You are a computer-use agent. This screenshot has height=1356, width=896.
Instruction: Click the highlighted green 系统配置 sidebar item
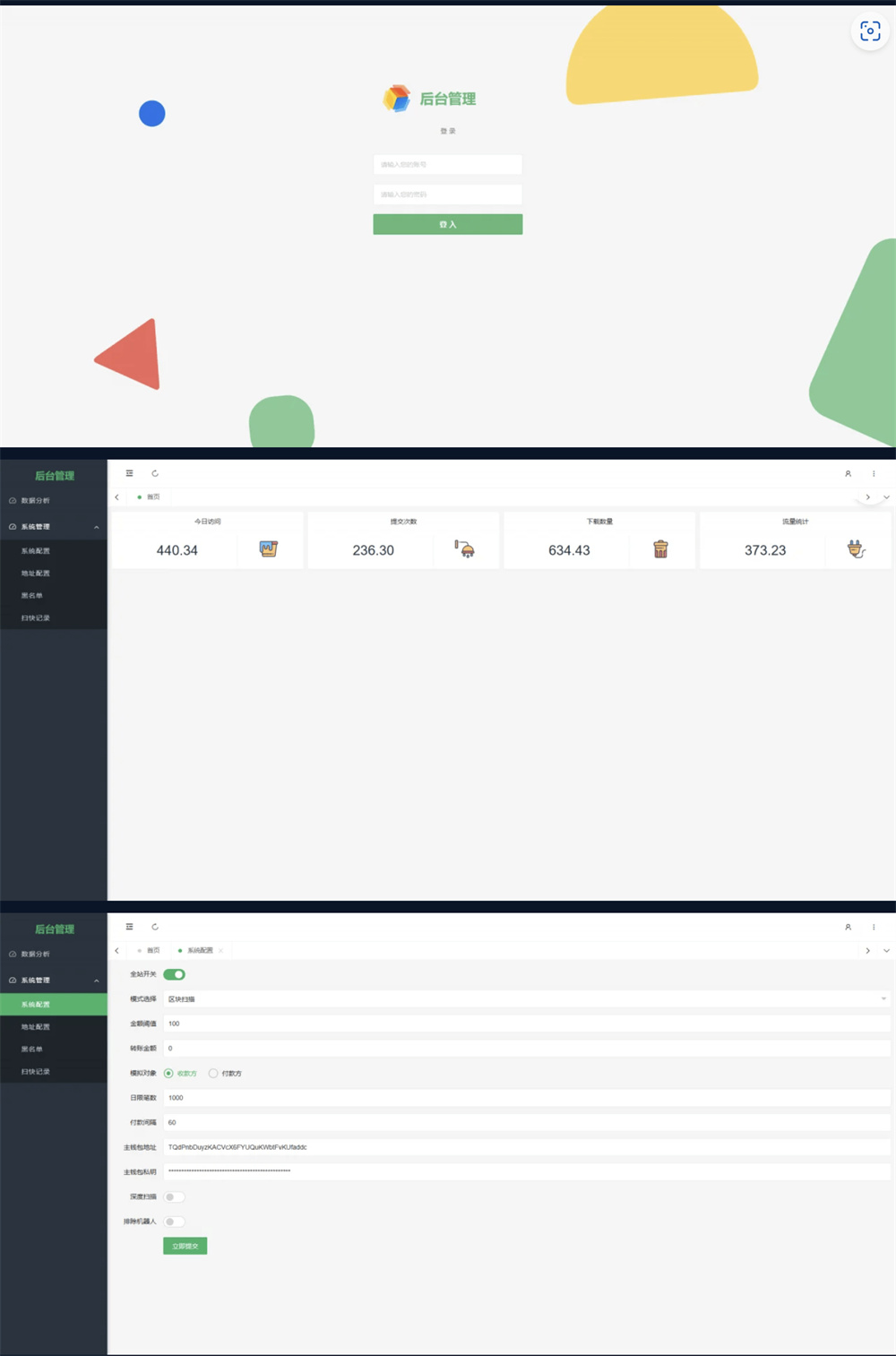pyautogui.click(x=54, y=1005)
